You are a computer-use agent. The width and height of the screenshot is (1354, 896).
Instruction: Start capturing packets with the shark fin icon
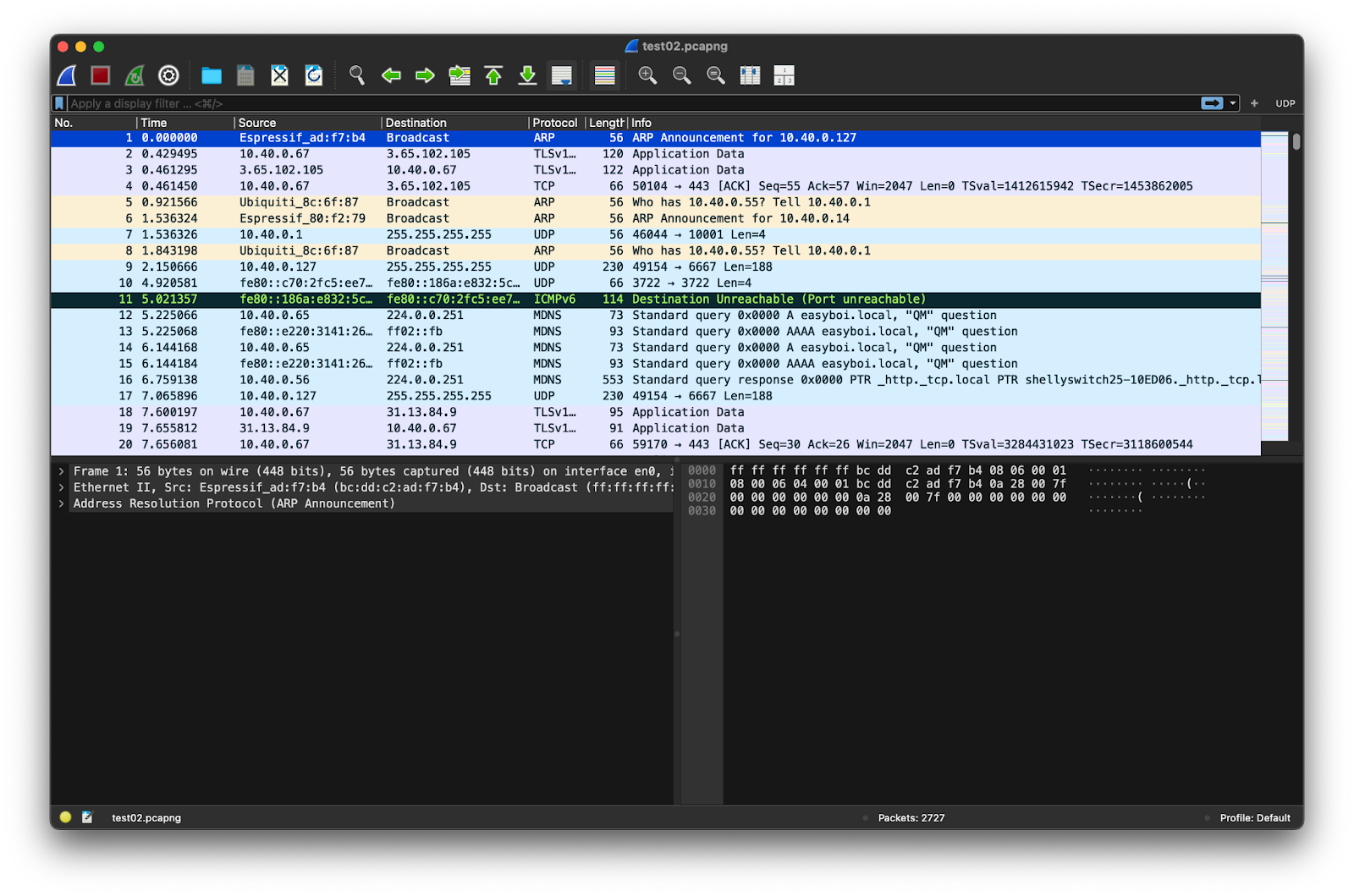click(67, 76)
